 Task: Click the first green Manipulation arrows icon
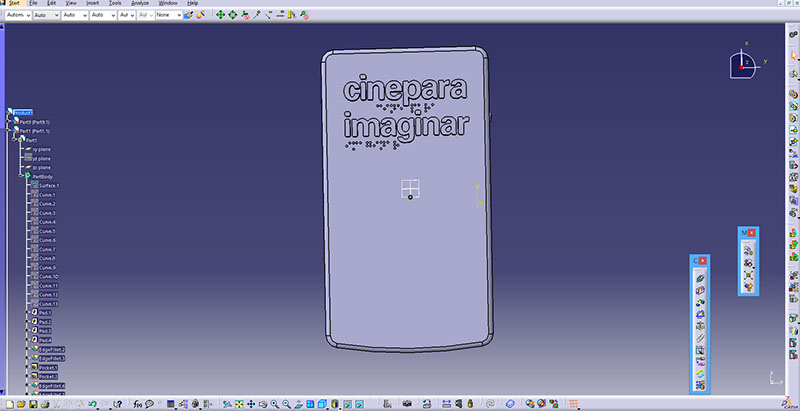coord(220,15)
